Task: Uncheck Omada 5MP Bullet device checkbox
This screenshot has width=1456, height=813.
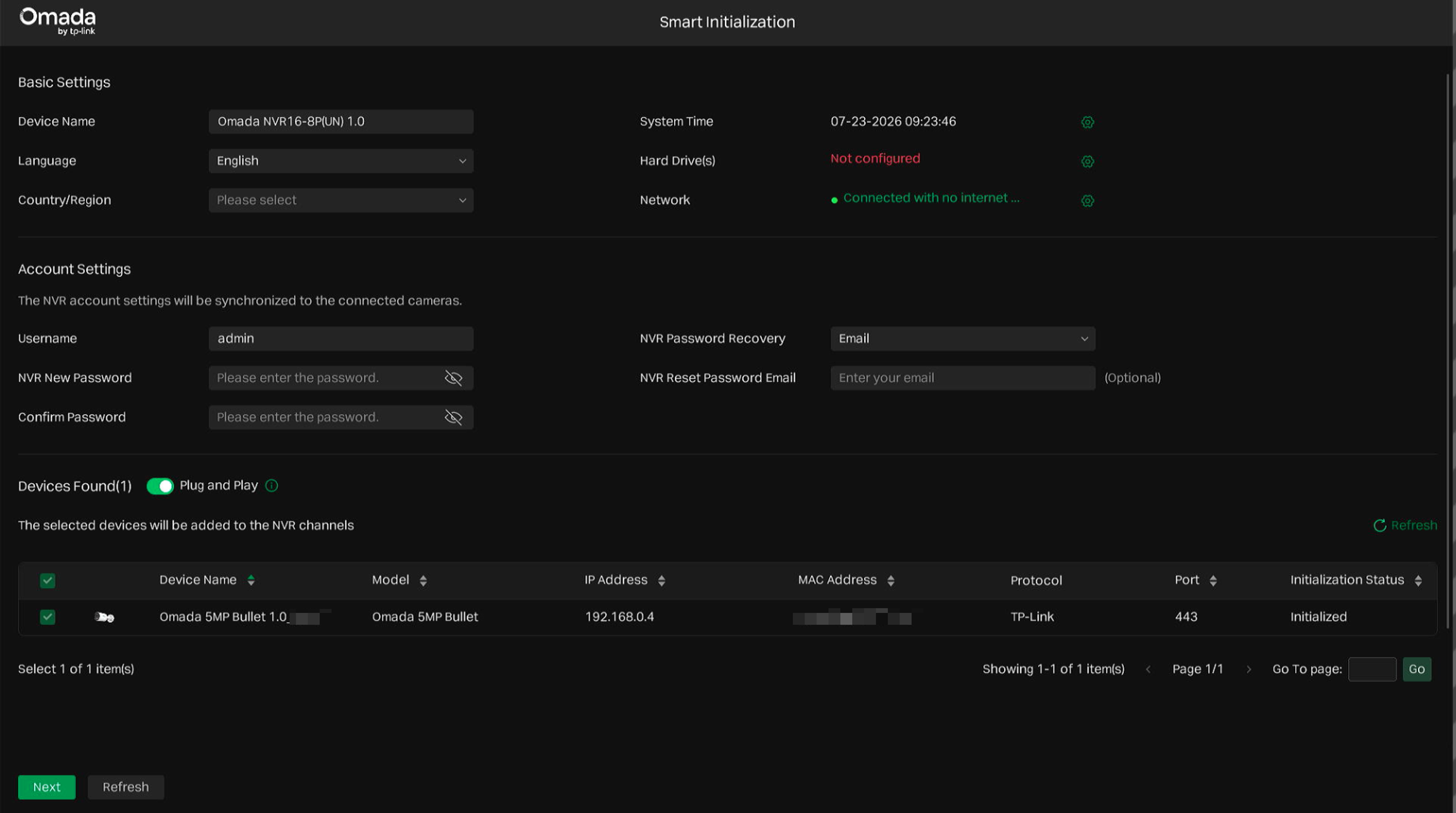Action: [x=47, y=617]
